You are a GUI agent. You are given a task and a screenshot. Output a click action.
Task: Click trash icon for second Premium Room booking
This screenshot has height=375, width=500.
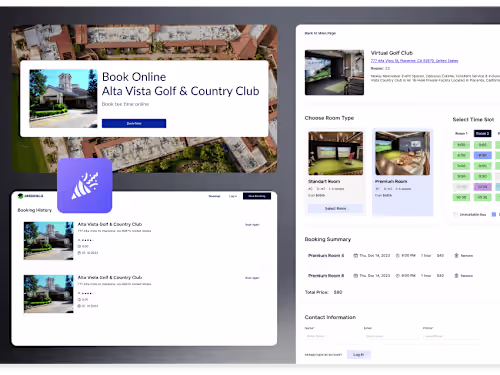coord(456,276)
